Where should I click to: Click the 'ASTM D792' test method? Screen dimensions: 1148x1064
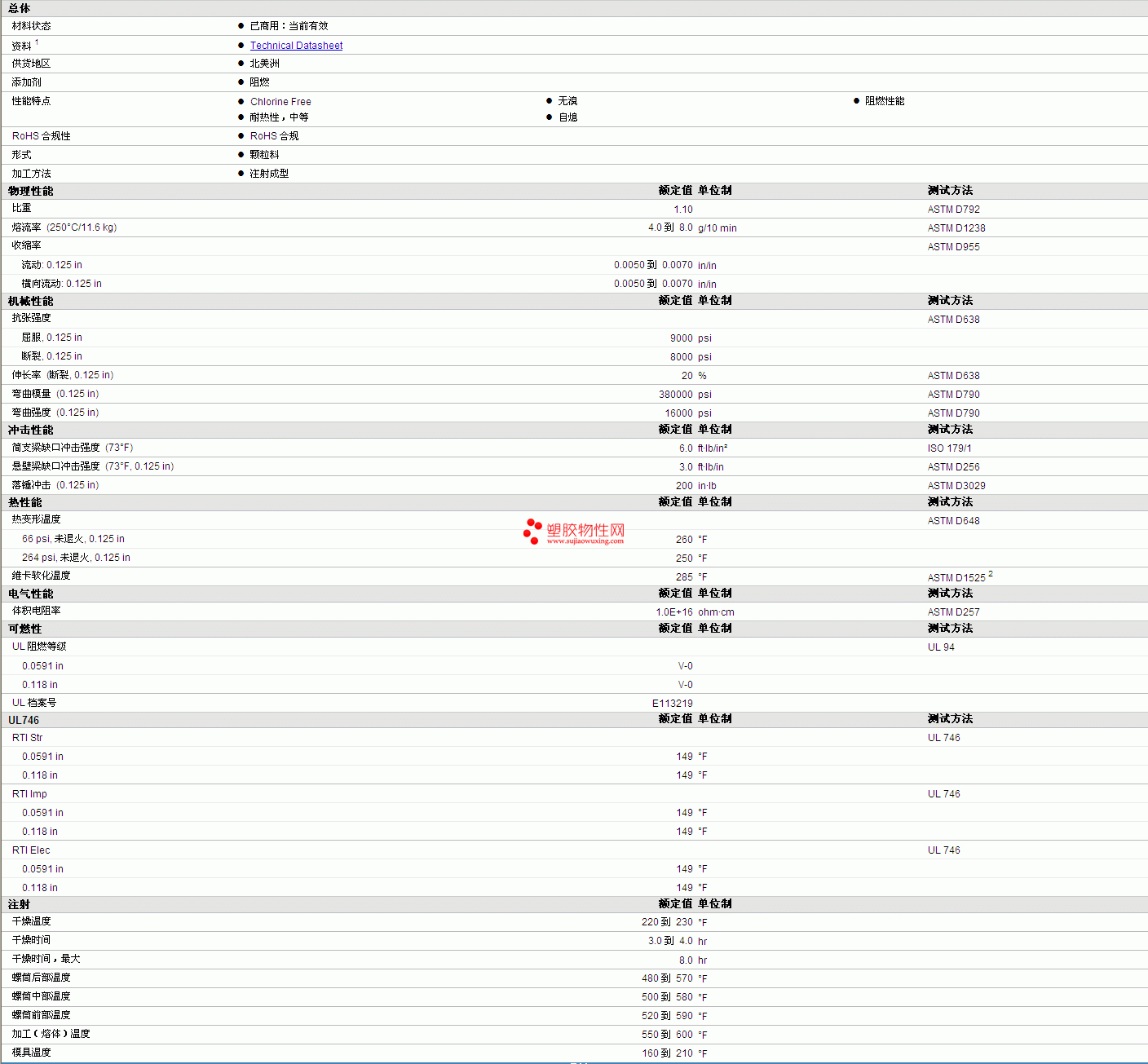coord(954,210)
